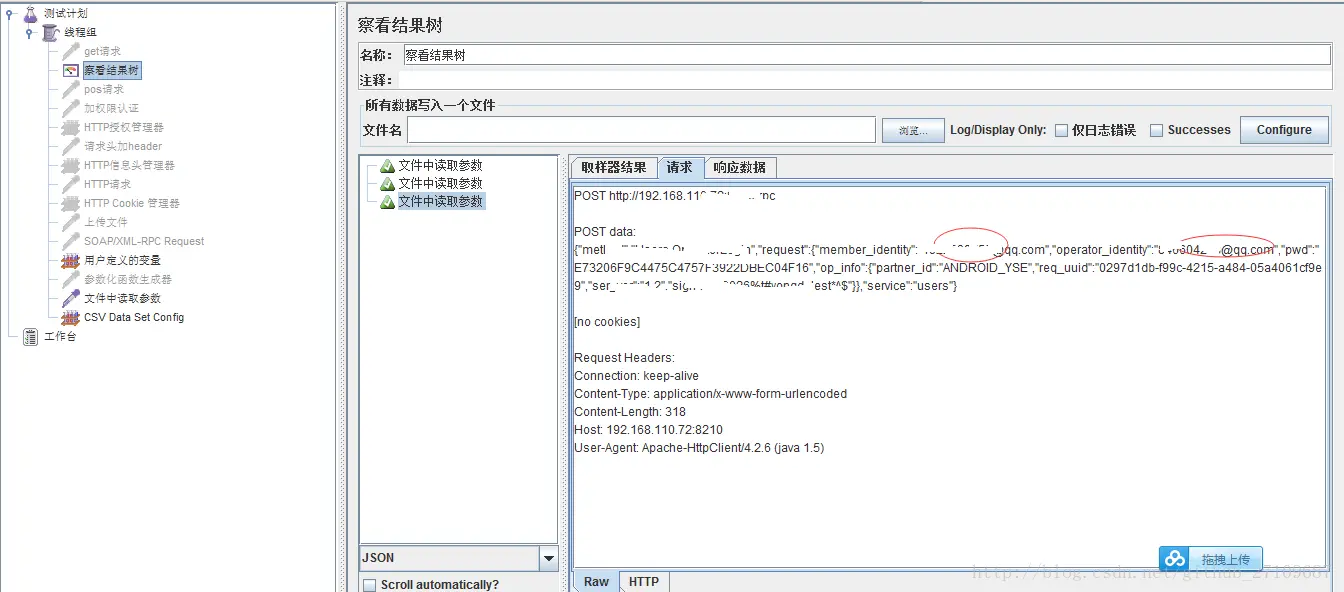Click the config icon beside HTTP信息头管理器

71,166
